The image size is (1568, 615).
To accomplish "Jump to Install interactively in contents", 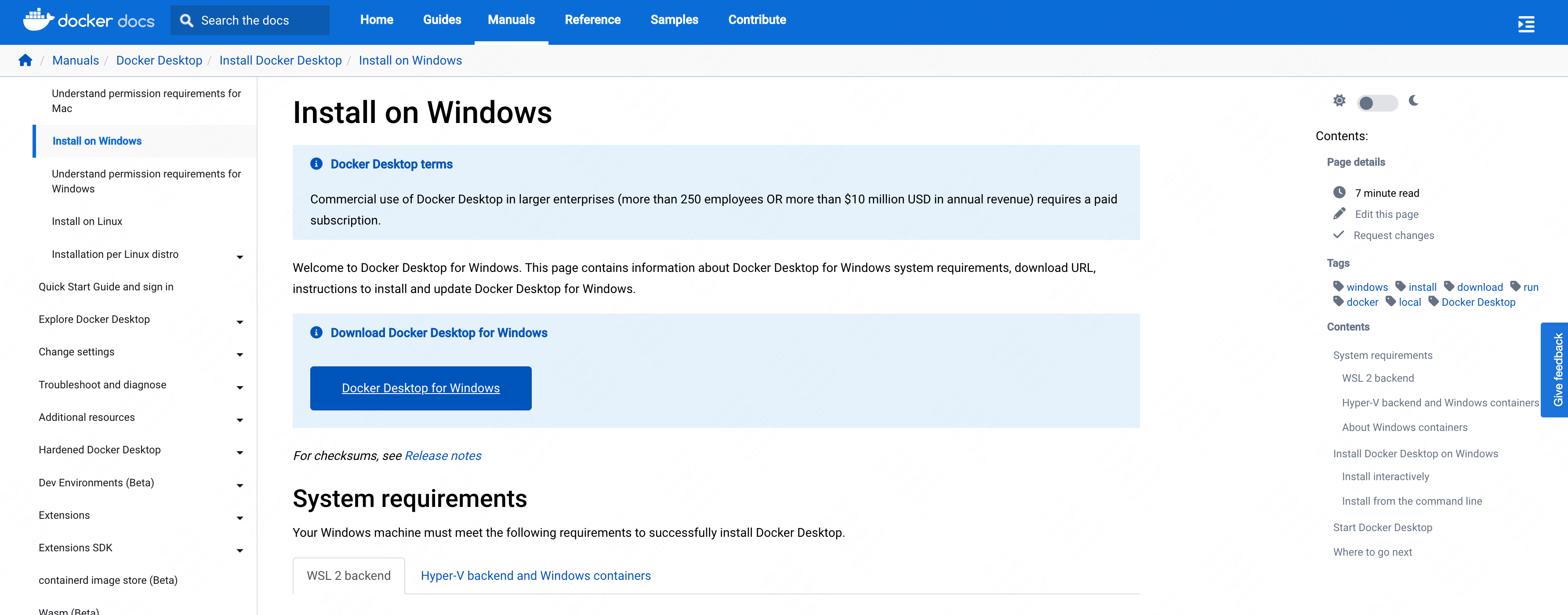I will click(x=1385, y=476).
